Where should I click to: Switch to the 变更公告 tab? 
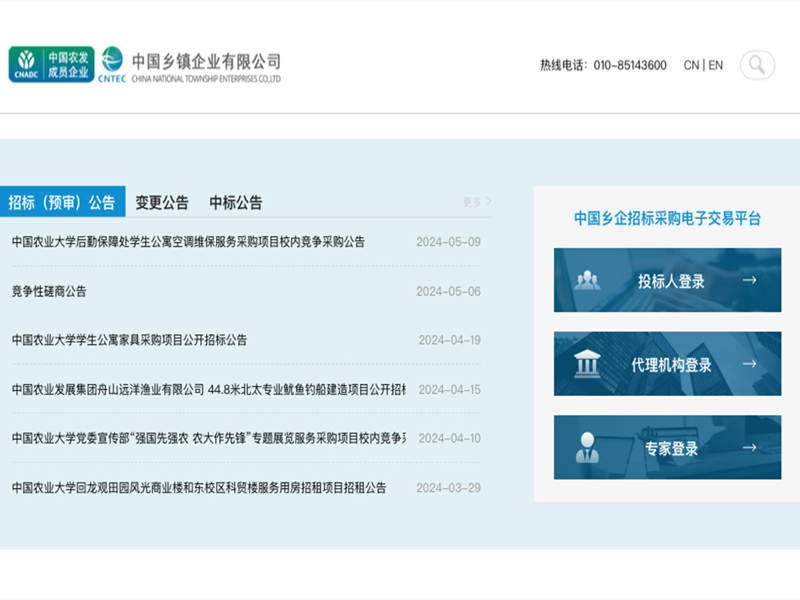coord(162,202)
